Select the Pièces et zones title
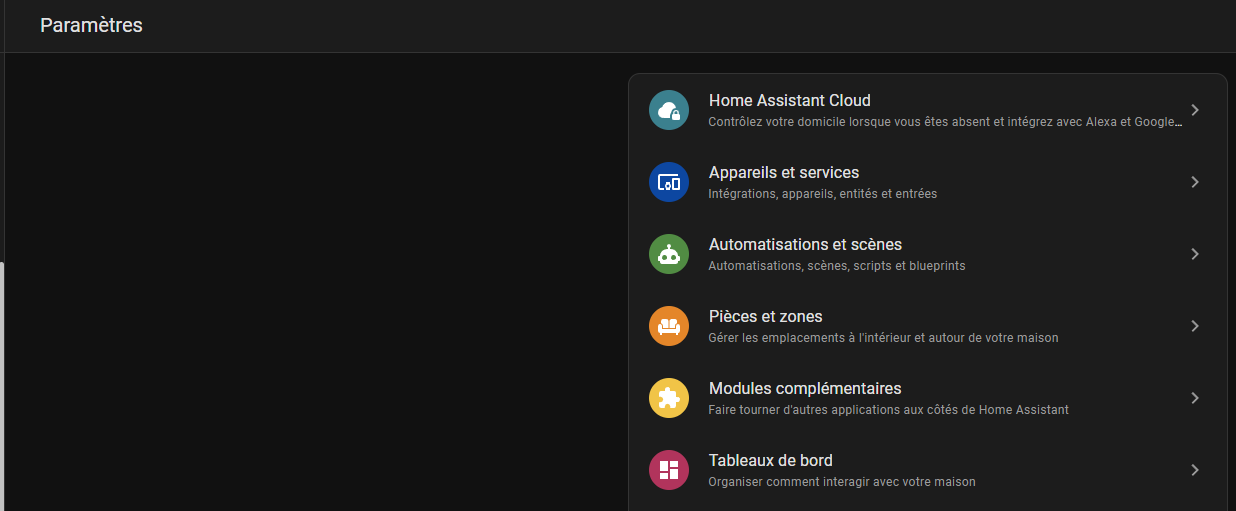The height and width of the screenshot is (511, 1236). (x=765, y=316)
